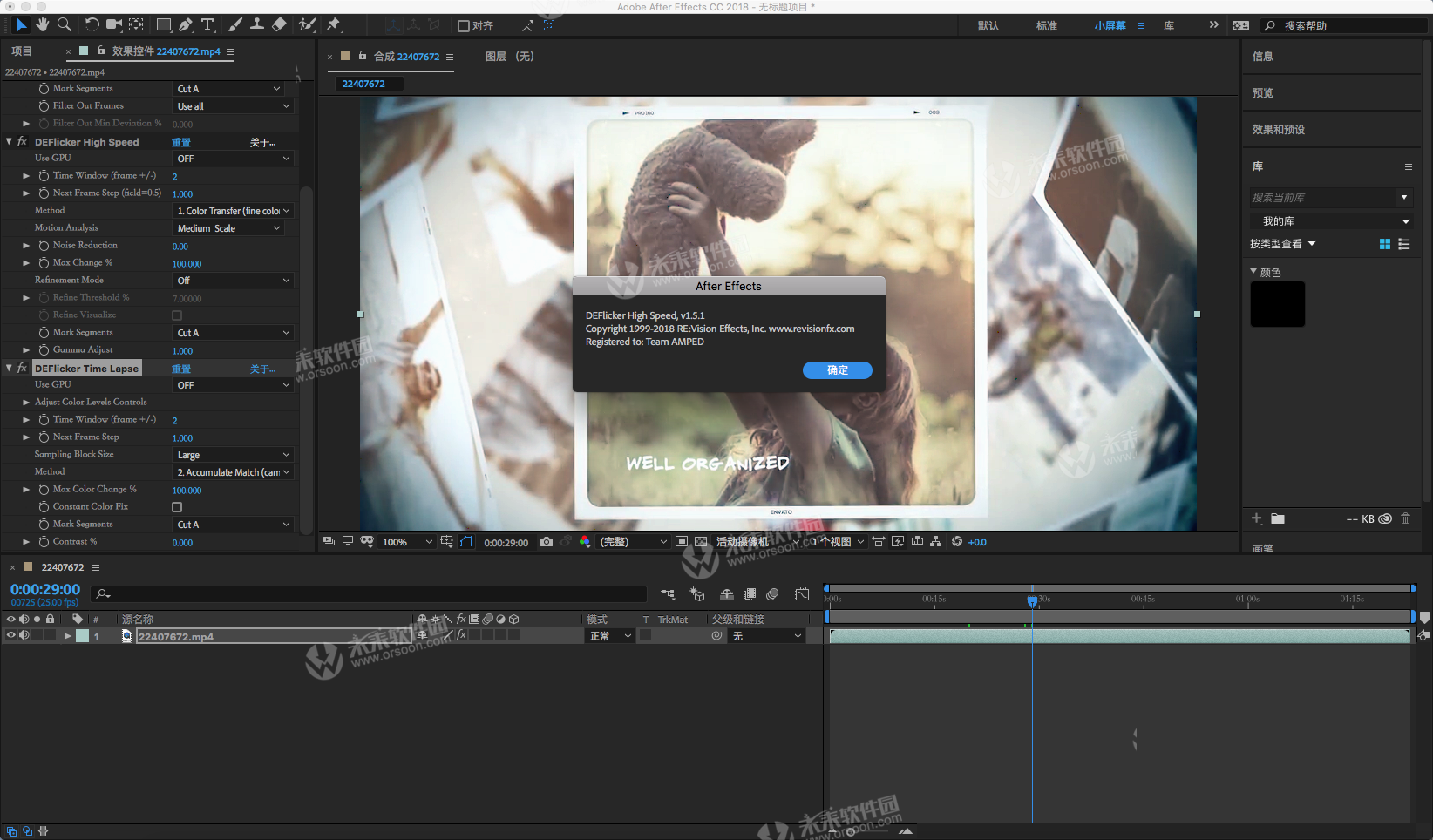Toggle transparency grid in viewer
Image resolution: width=1433 pixels, height=840 pixels.
click(701, 542)
